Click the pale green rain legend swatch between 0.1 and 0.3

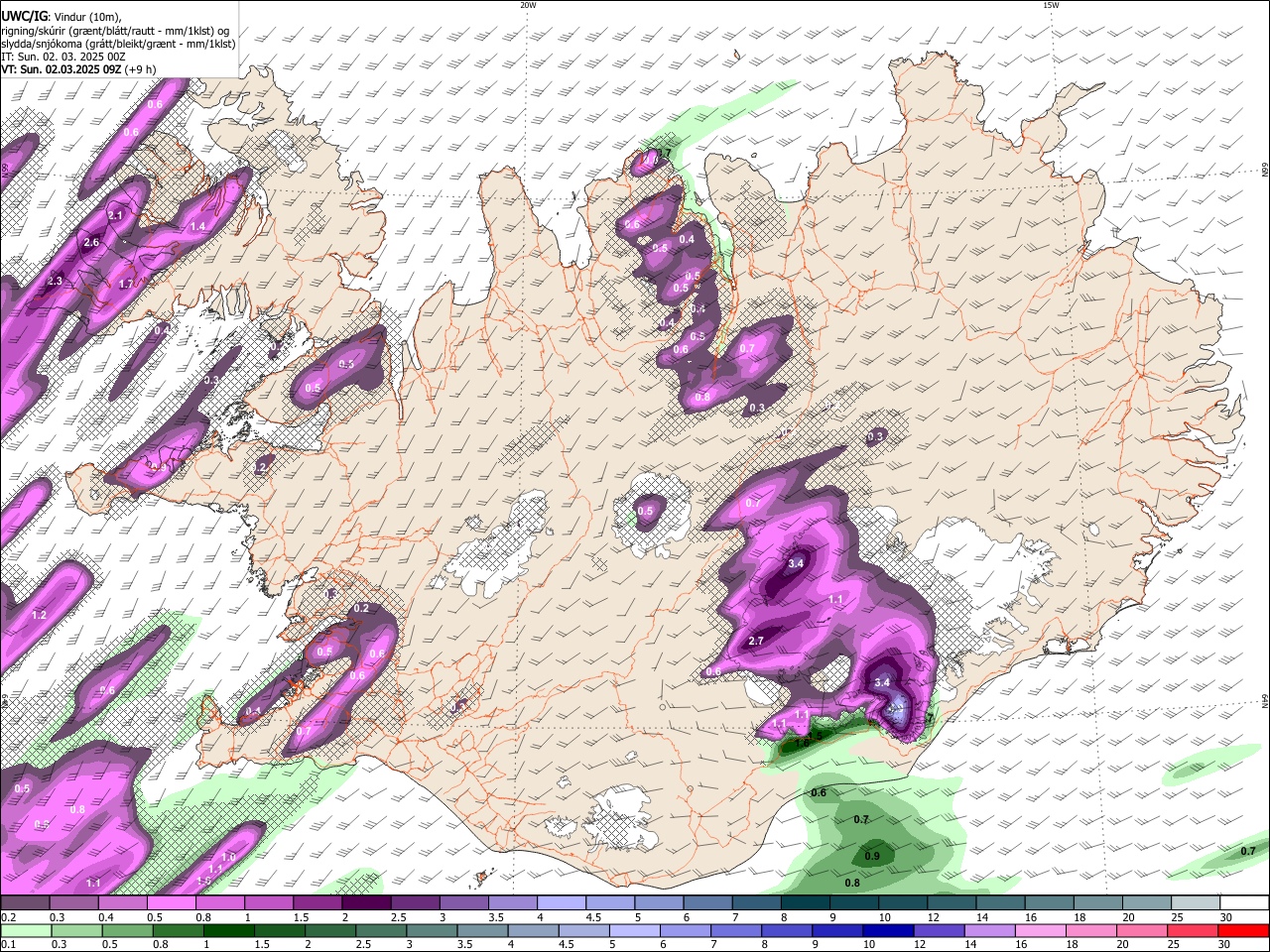click(x=25, y=930)
